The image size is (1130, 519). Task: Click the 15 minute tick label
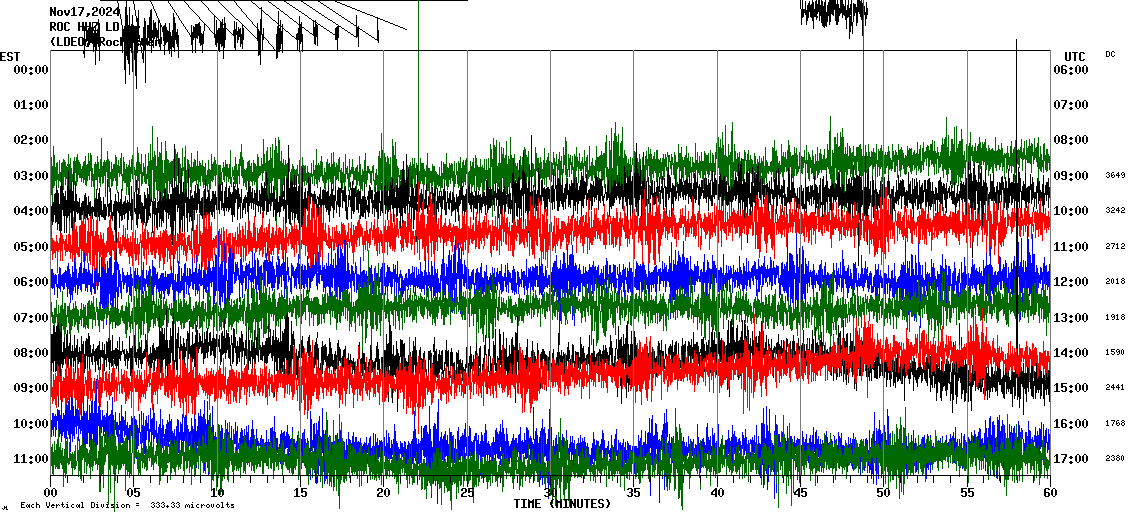[x=301, y=493]
